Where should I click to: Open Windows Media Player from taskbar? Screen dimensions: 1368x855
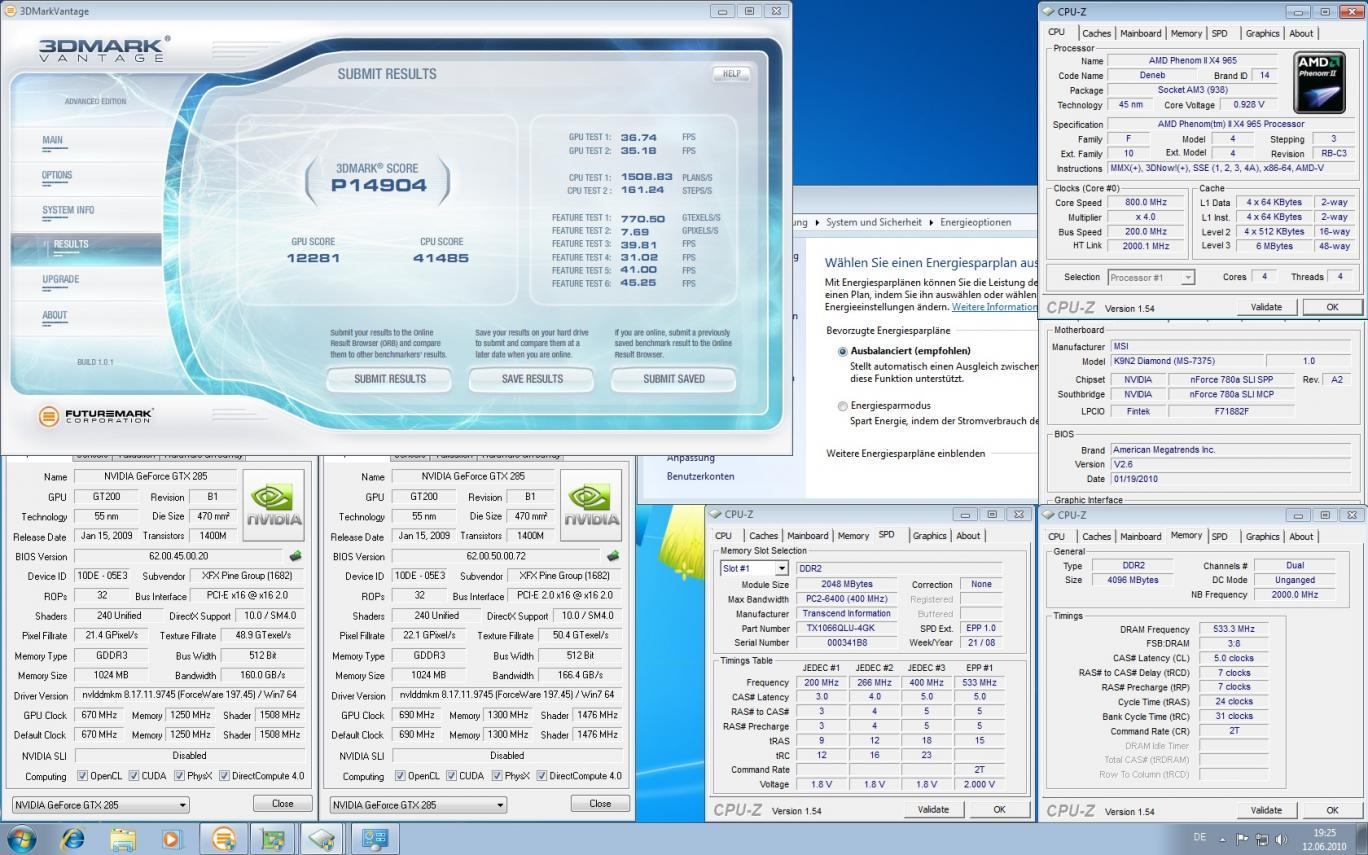click(x=171, y=838)
